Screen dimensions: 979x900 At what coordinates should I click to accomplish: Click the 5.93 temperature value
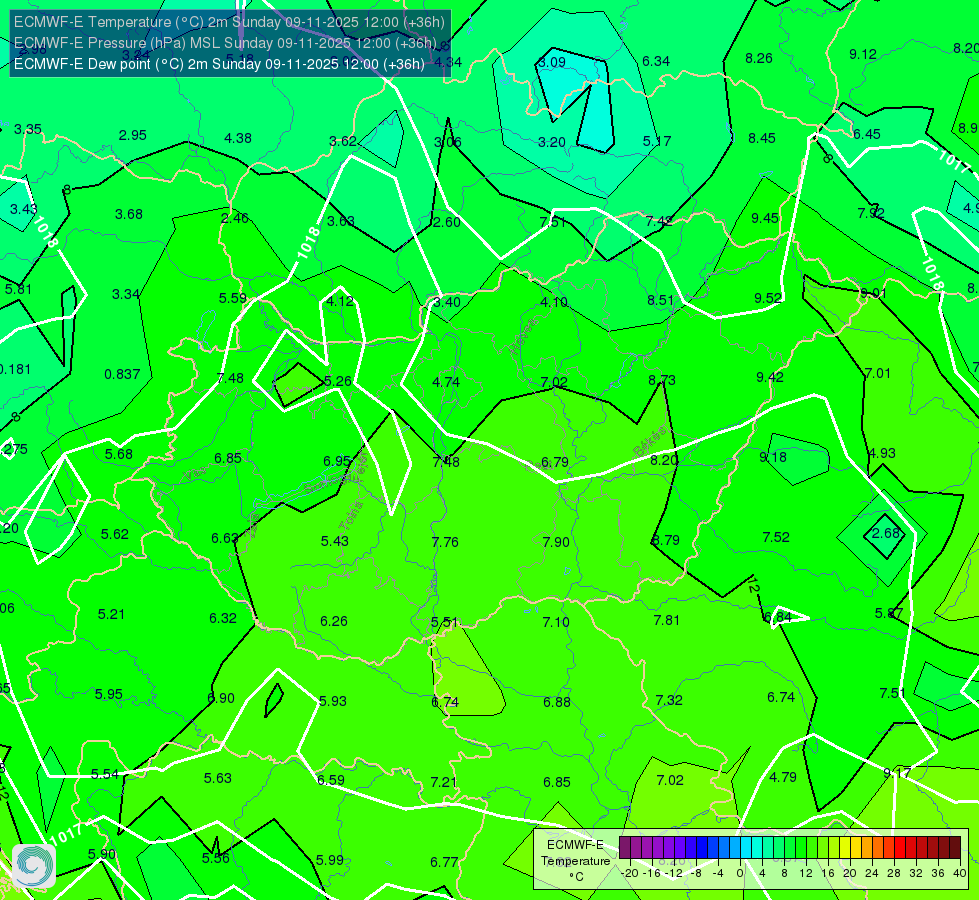pyautogui.click(x=333, y=701)
